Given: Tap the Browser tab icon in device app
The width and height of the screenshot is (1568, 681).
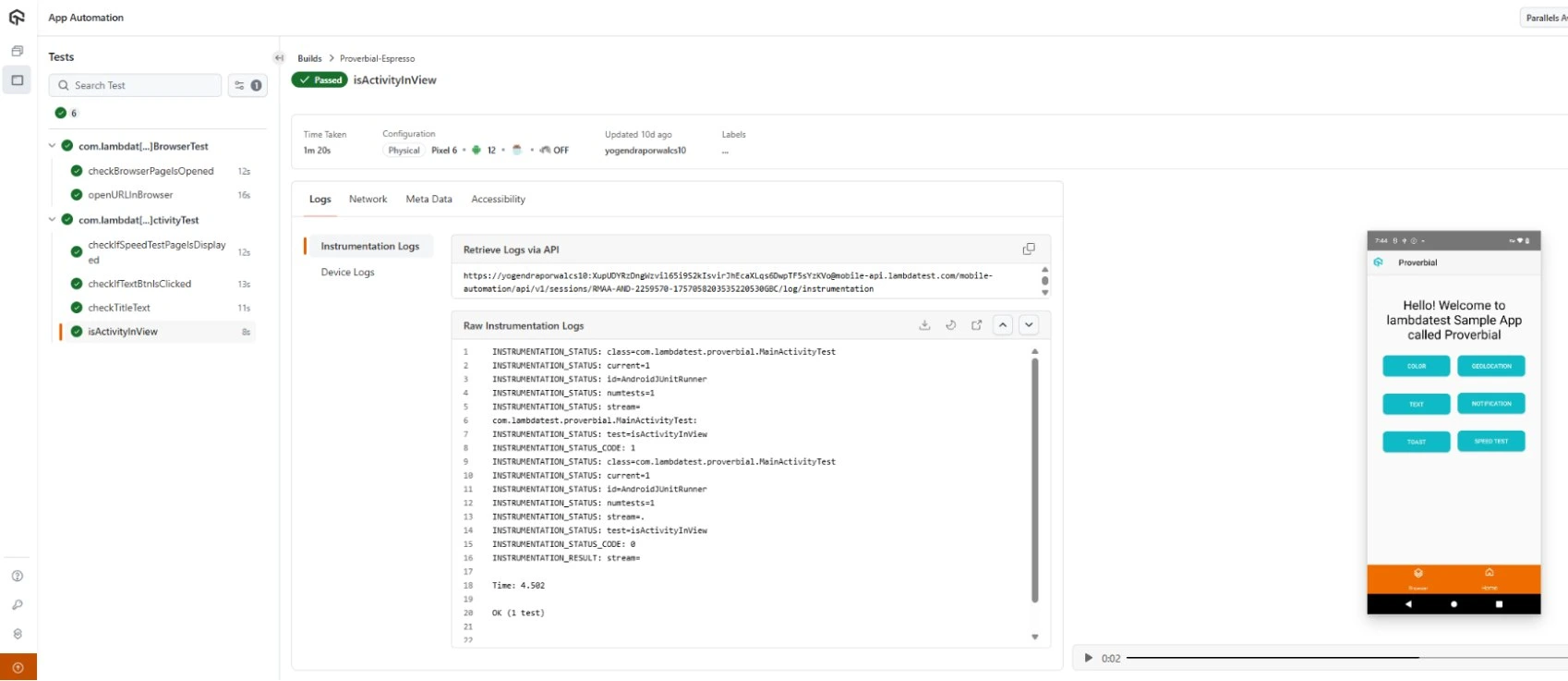Looking at the screenshot, I should (1418, 574).
